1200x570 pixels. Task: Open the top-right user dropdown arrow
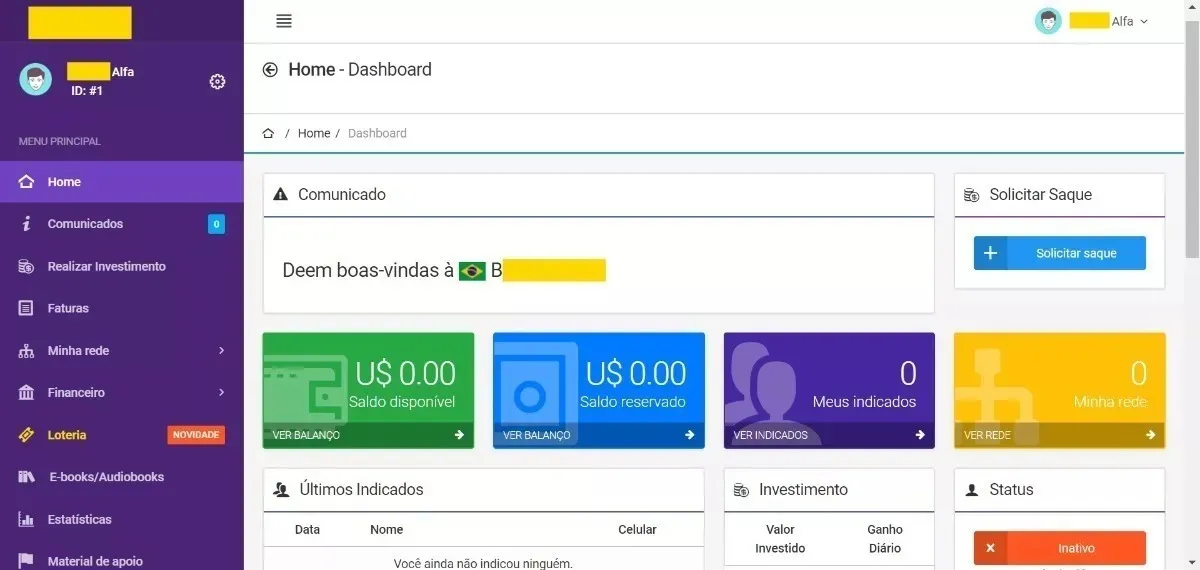tap(1144, 21)
